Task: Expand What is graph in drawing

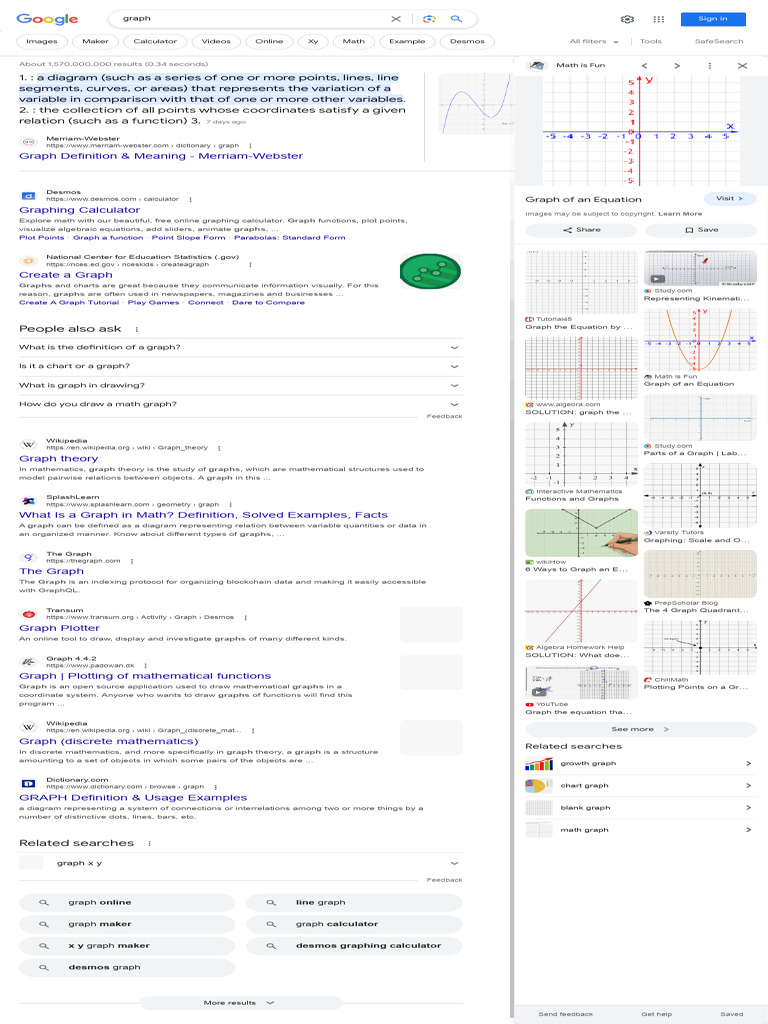Action: tap(240, 385)
